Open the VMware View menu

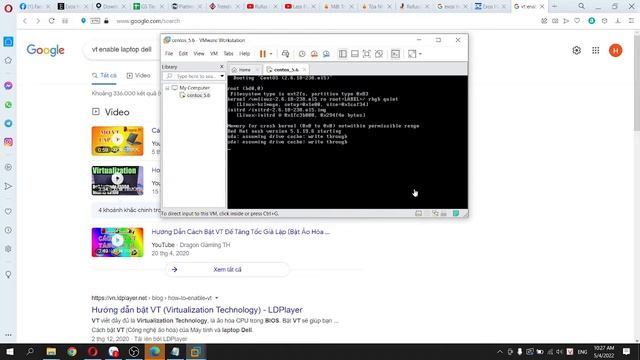(199, 54)
